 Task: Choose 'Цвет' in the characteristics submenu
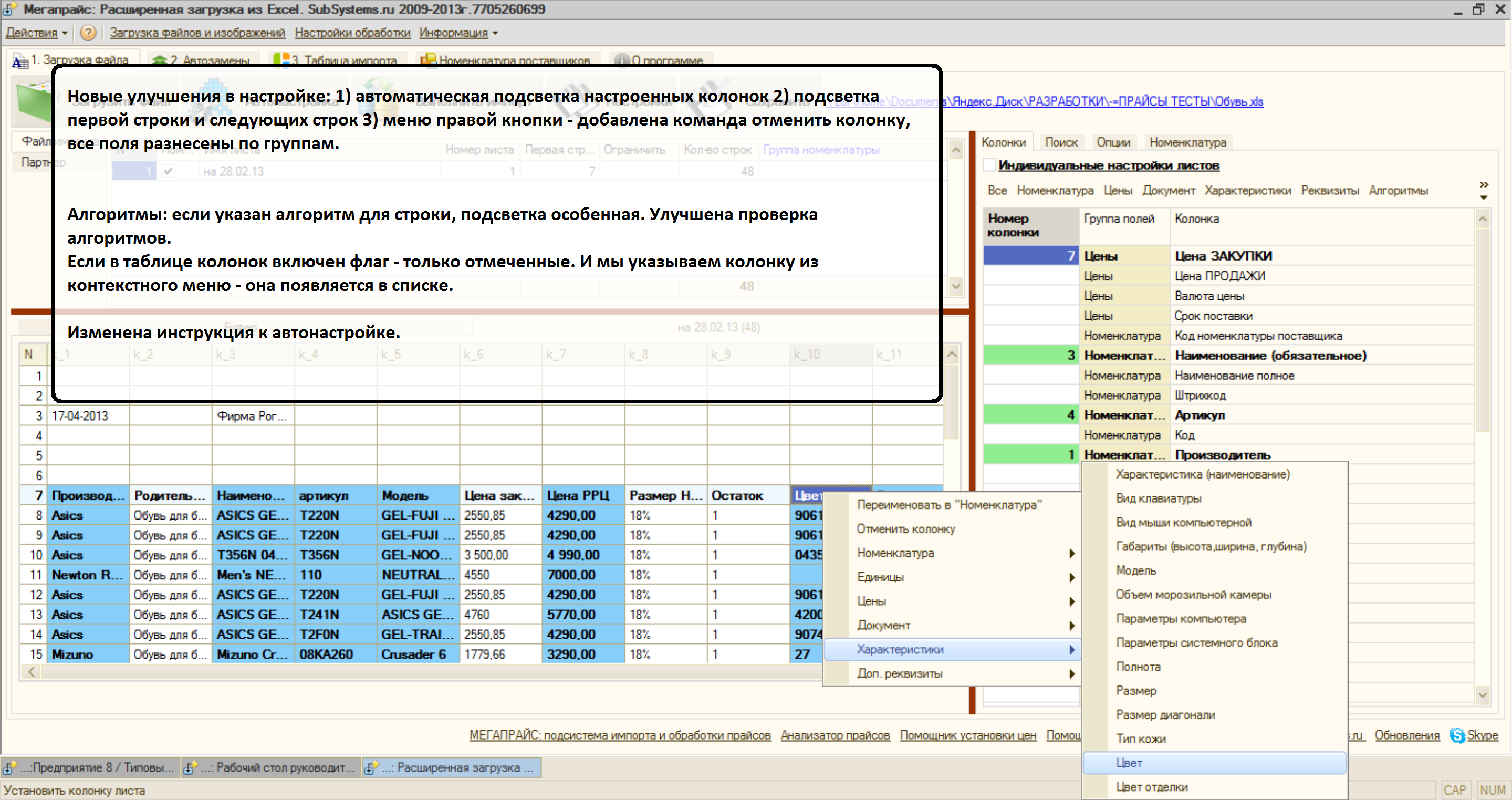coord(1129,762)
